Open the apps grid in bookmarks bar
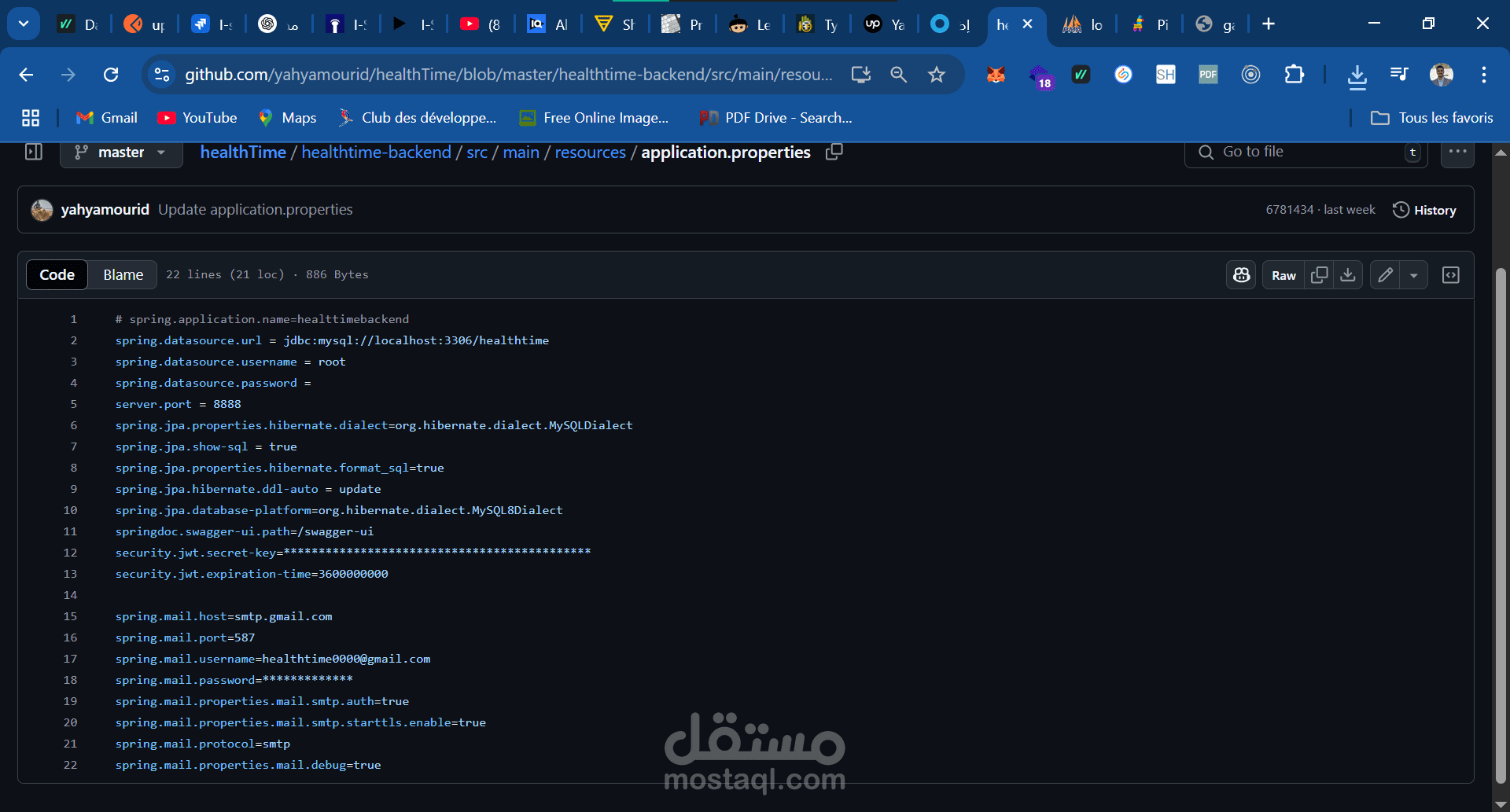Image resolution: width=1510 pixels, height=812 pixels. [x=31, y=118]
